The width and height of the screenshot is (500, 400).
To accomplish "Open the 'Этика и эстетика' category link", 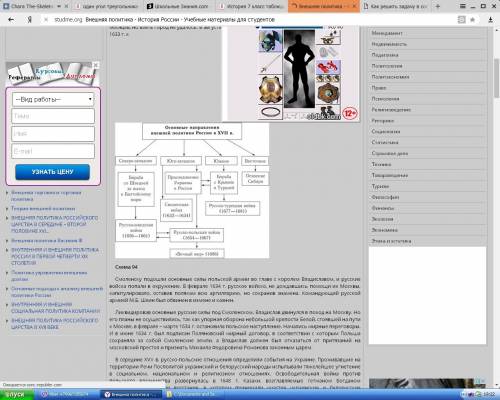I will point(391,241).
